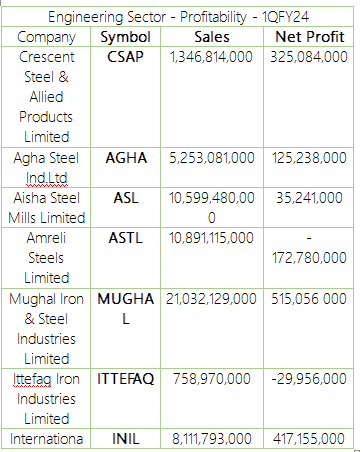Click Agha Steel sales 5,253,081,000
This screenshot has height=452, width=363.
click(212, 158)
